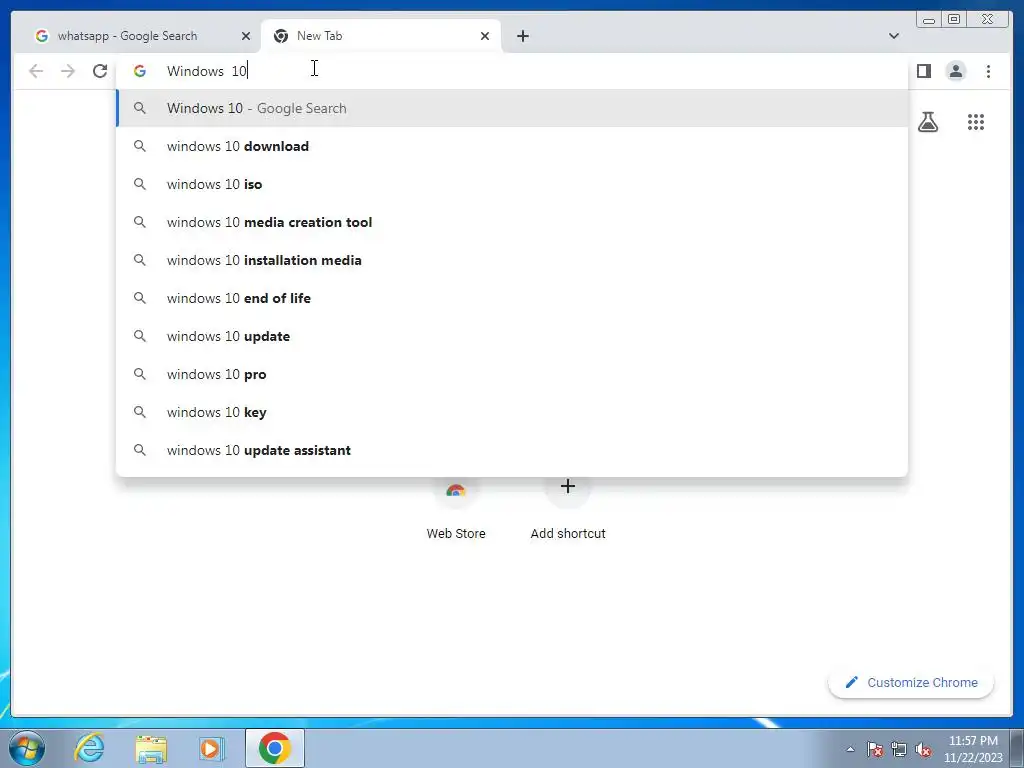The height and width of the screenshot is (768, 1024).
Task: Pick windows 10 installation media suggestion
Action: pos(512,260)
